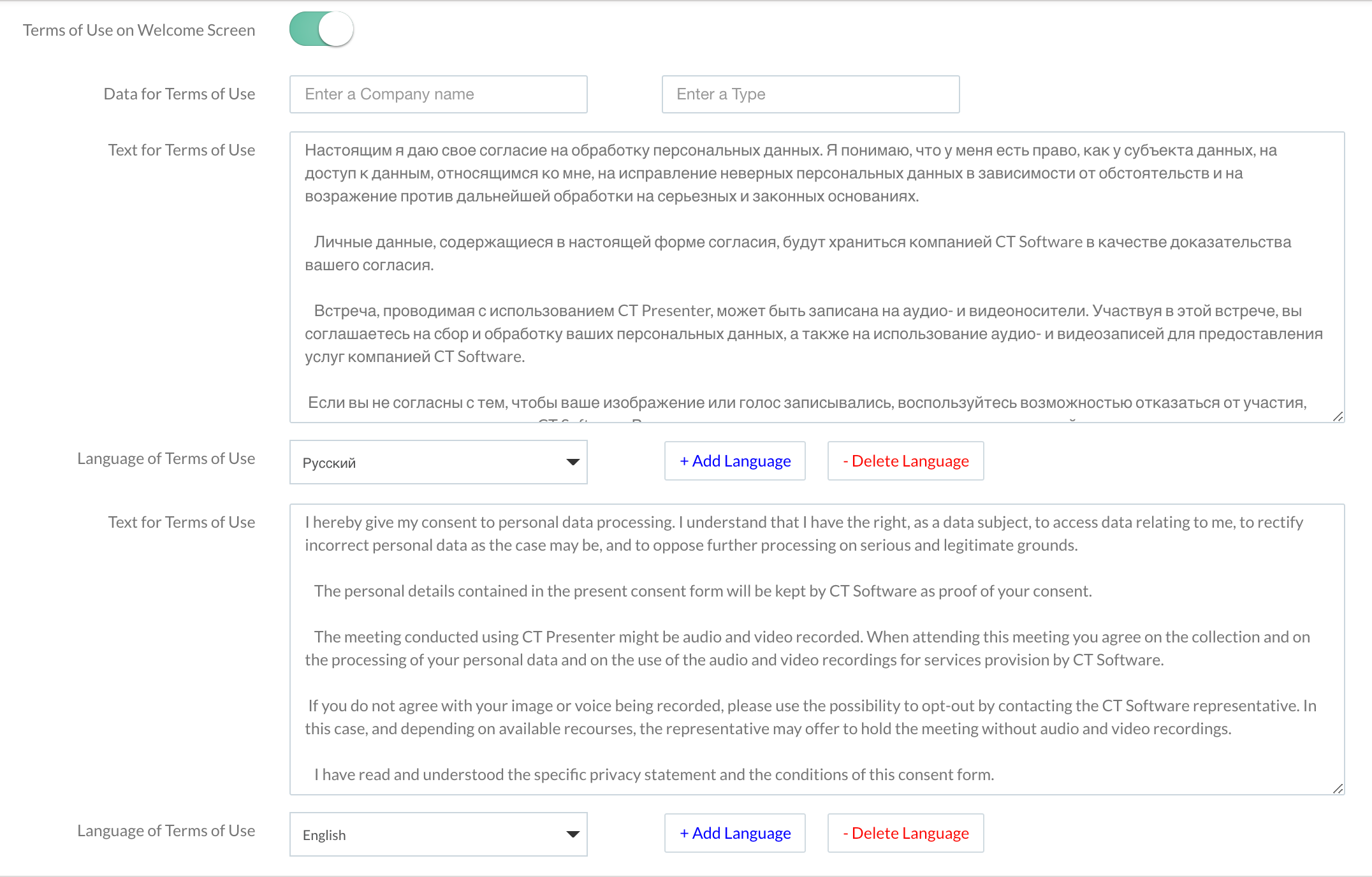Click the line 'I hereby give my consent'
The image size is (1372, 877).
pyautogui.click(x=803, y=522)
